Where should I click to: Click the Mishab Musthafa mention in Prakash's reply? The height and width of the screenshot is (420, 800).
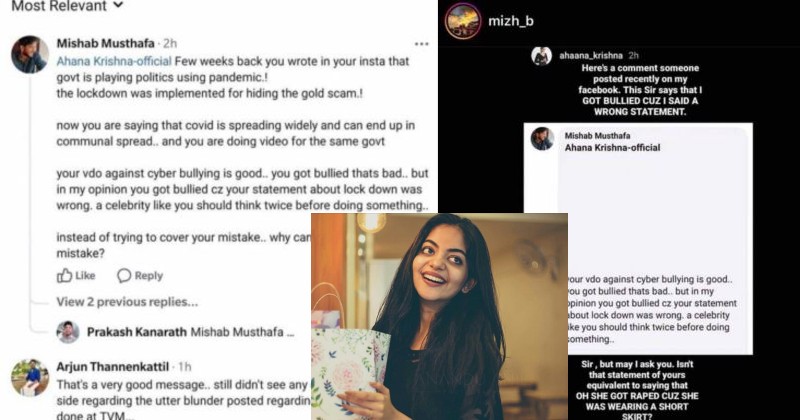(242, 332)
